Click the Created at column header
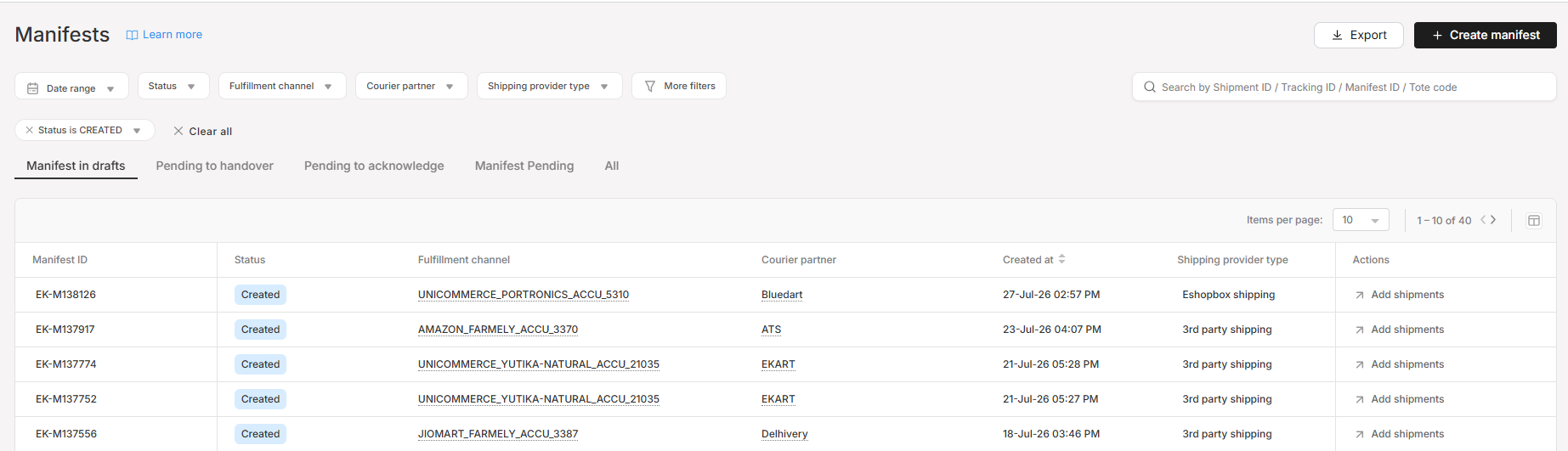Viewport: 1568px width, 451px height. 1027,260
